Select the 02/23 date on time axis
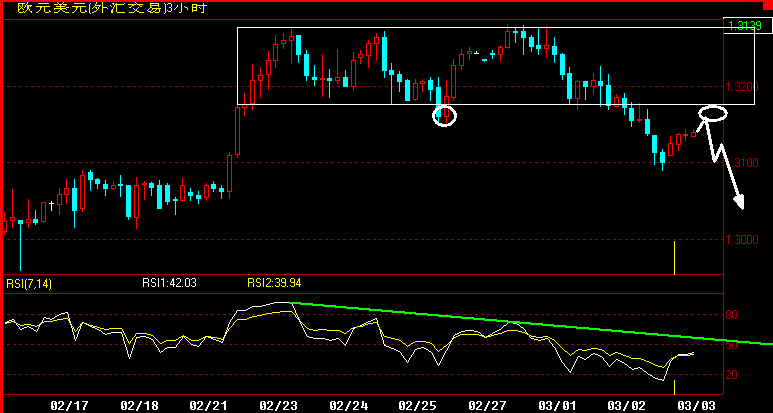773x413 pixels. pos(279,406)
